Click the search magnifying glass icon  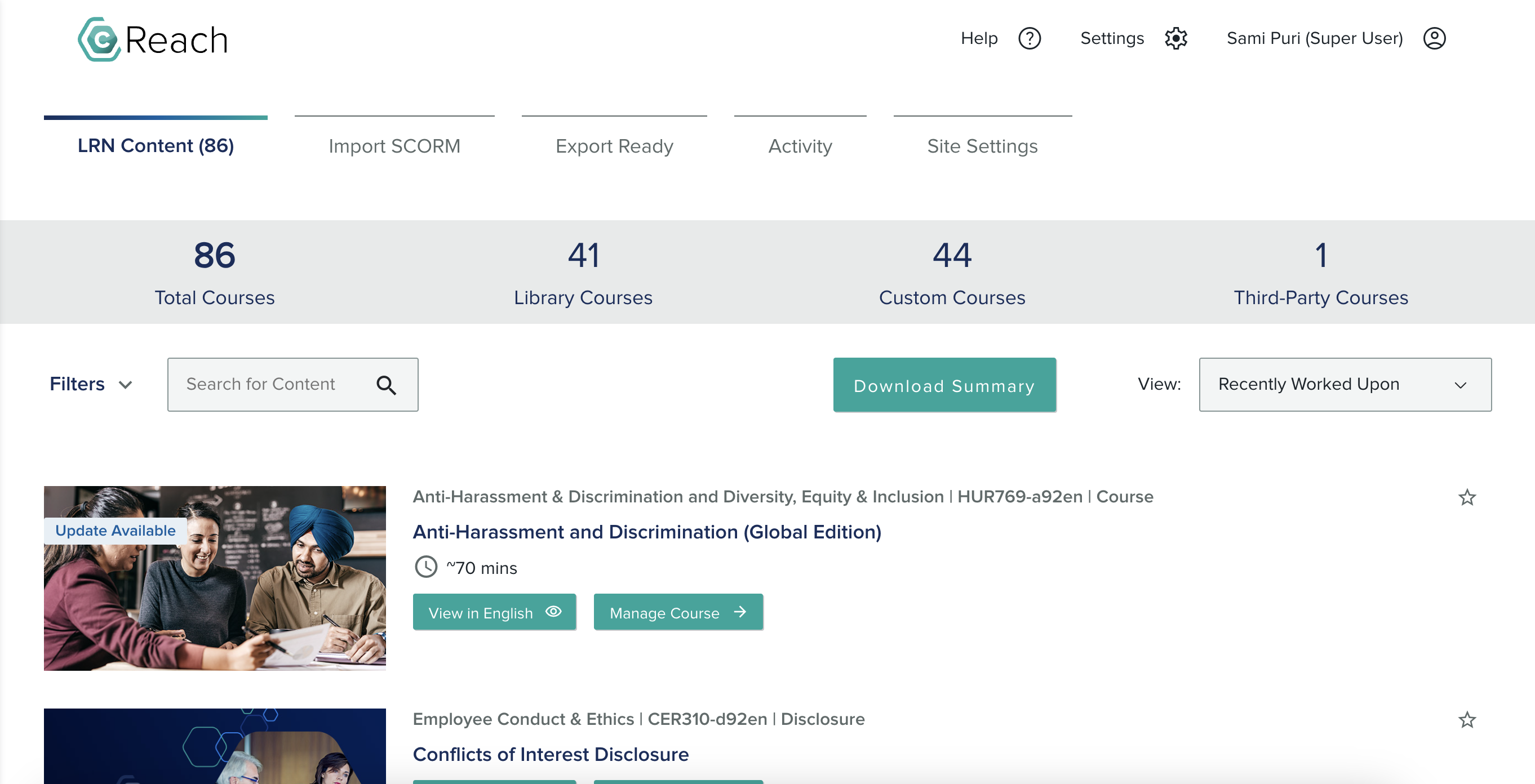click(387, 385)
